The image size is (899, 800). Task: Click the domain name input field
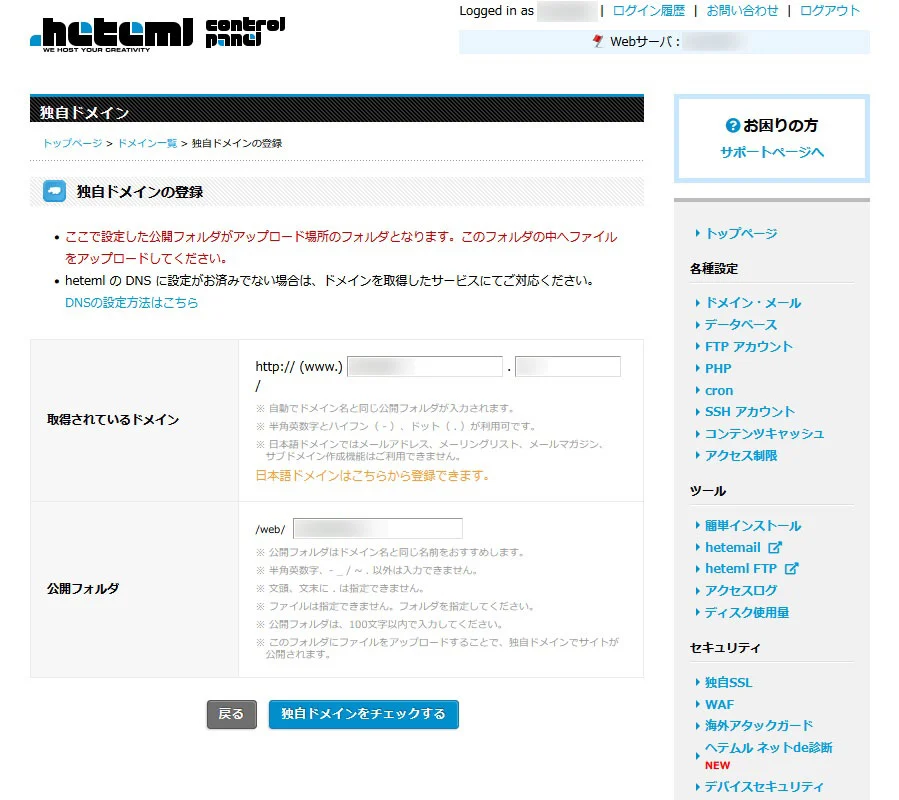[x=424, y=366]
